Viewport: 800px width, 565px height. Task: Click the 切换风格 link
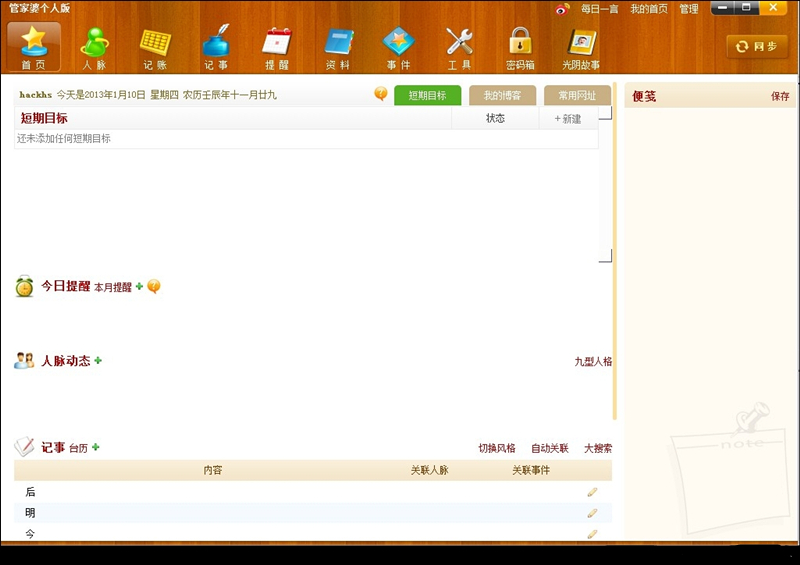[x=497, y=448]
